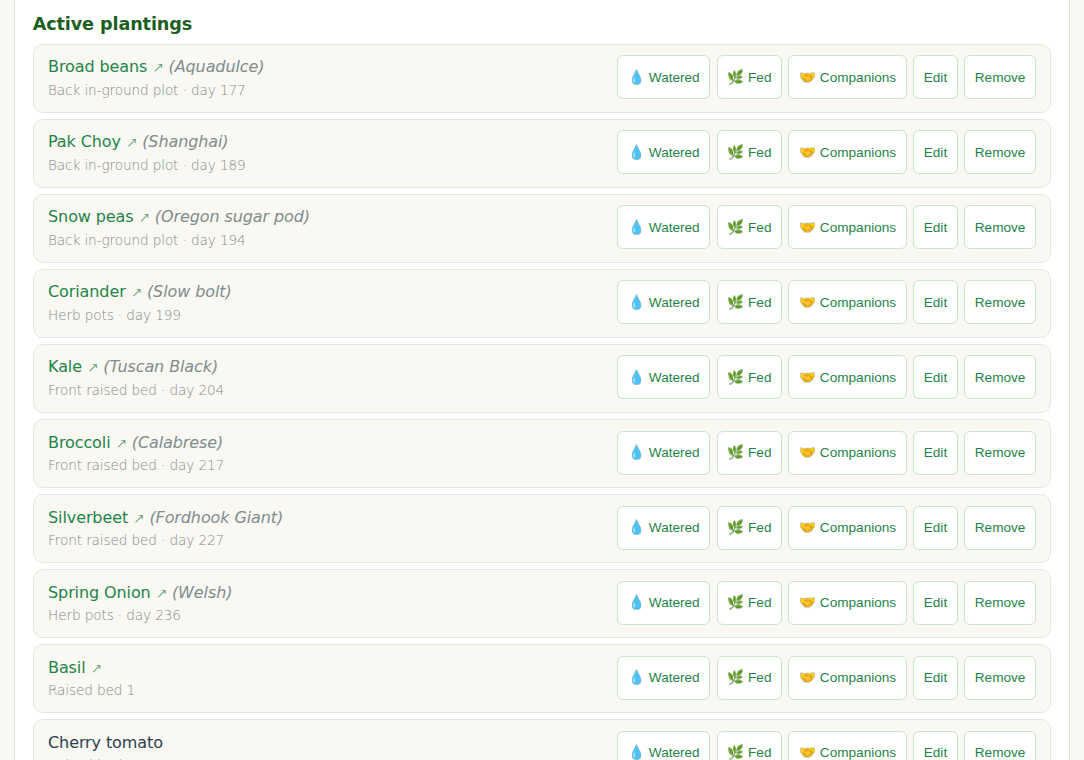
Task: Show Companions for Spring Onion
Action: (847, 603)
